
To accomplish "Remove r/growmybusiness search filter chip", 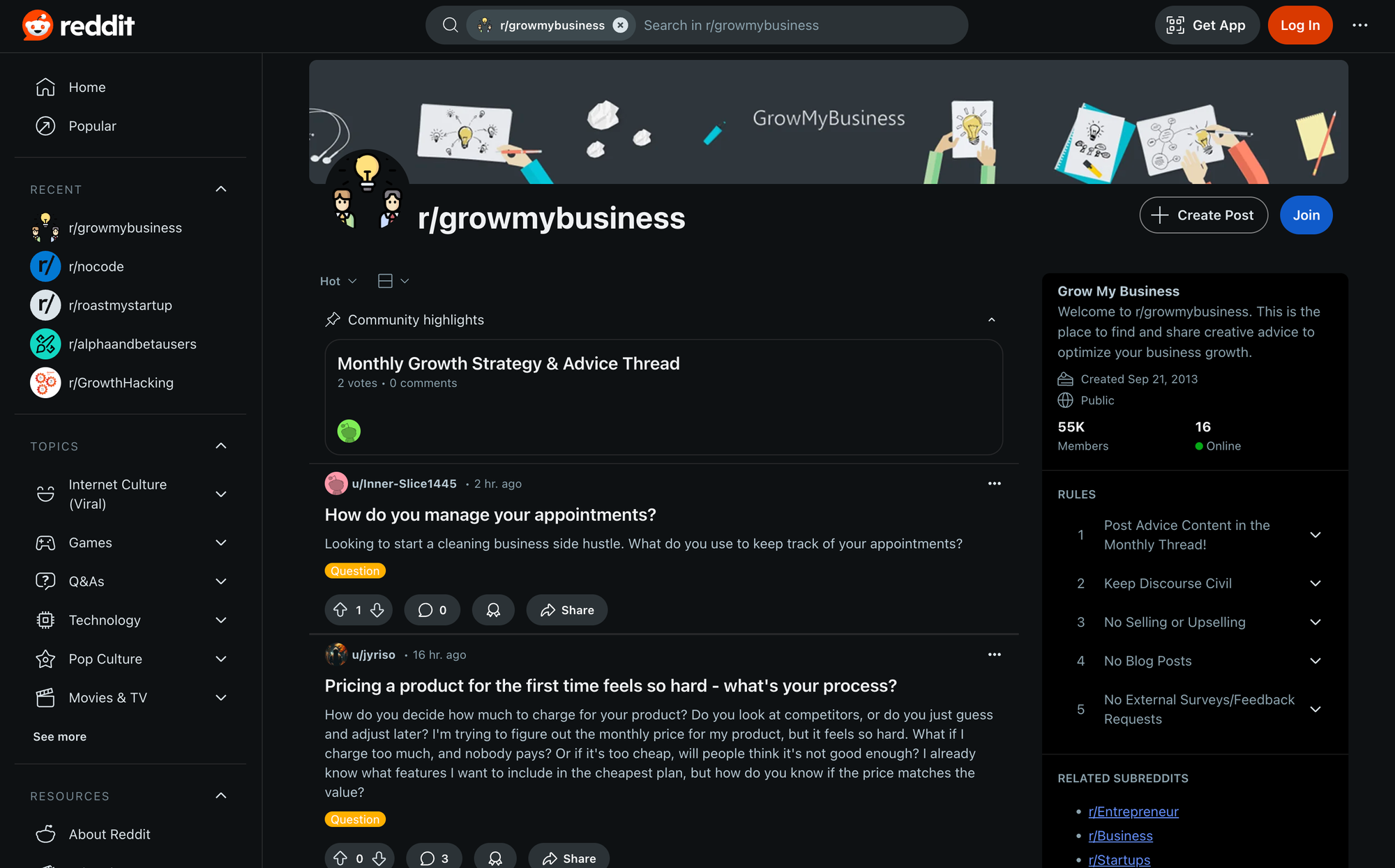I will point(620,25).
